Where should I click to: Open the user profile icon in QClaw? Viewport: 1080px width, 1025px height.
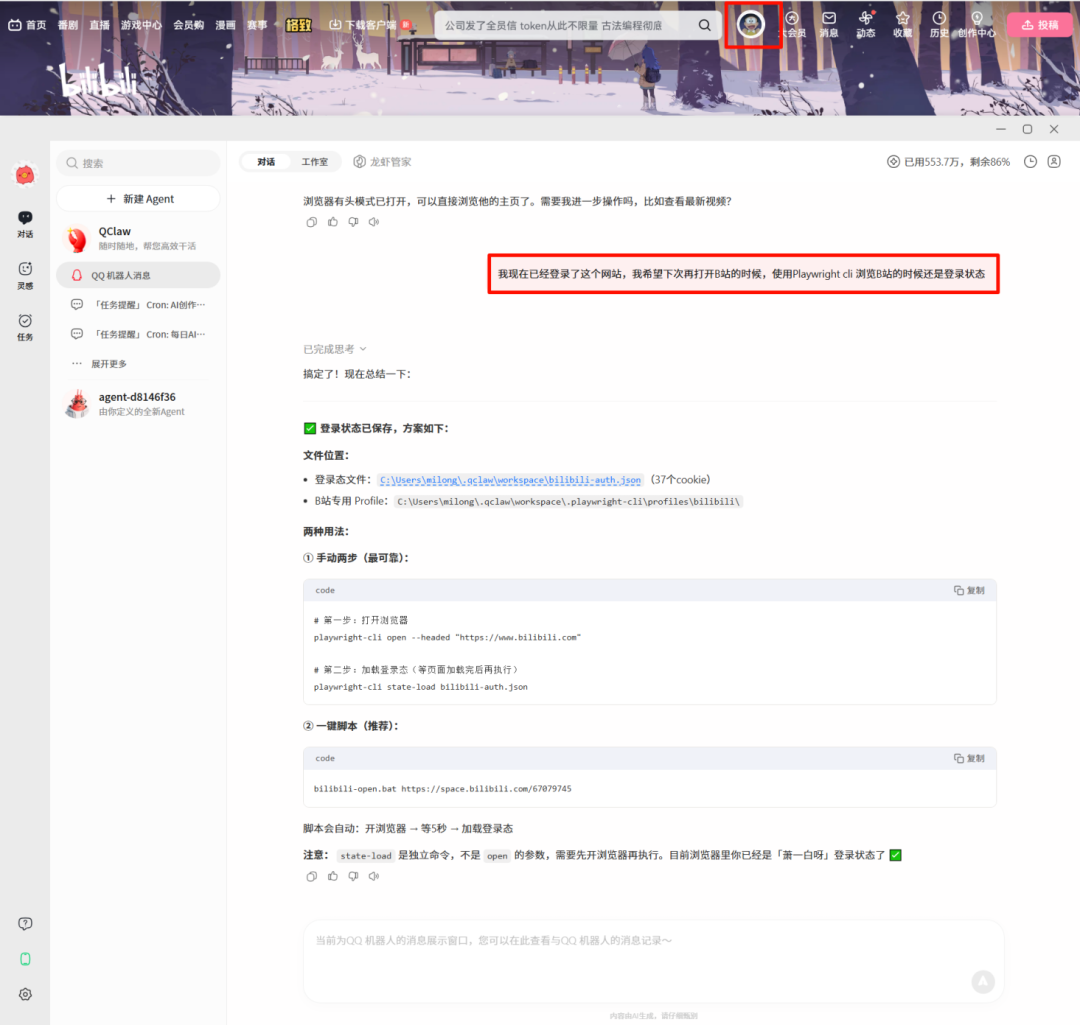[x=1054, y=162]
